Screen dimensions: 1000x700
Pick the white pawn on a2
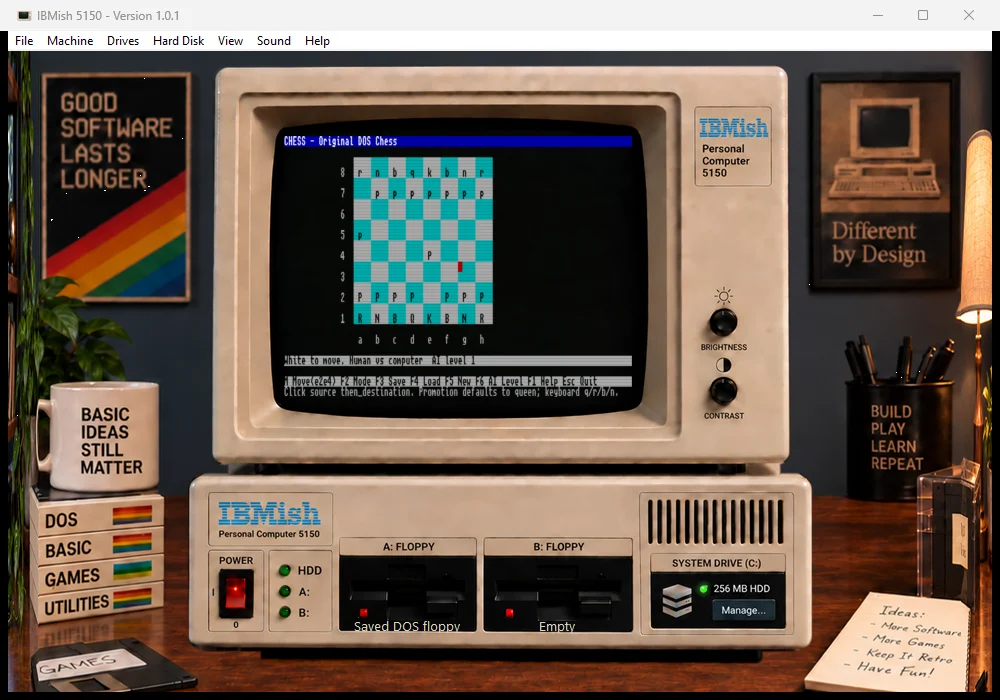[360, 297]
